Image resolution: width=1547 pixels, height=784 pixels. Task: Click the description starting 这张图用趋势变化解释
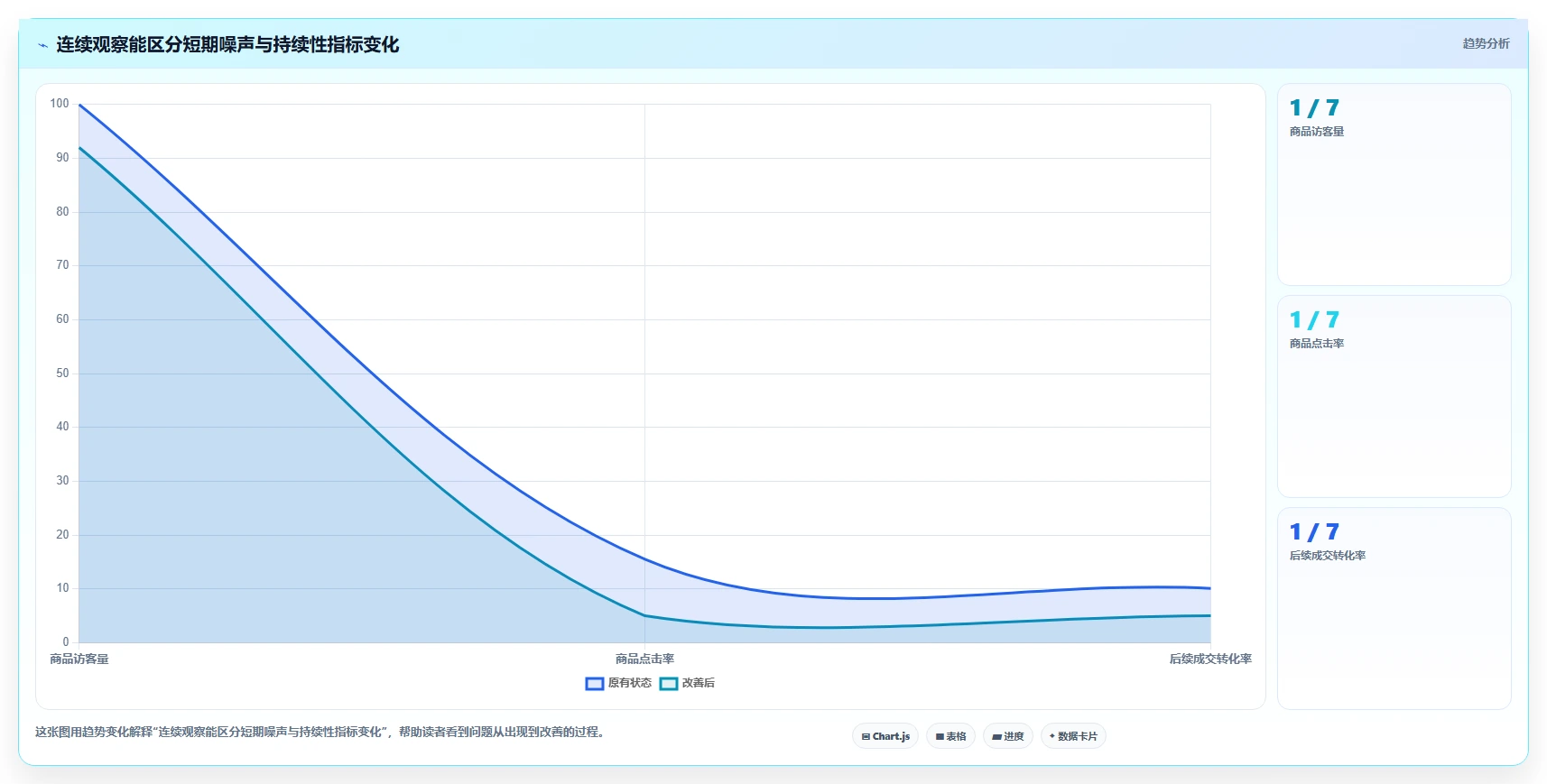click(x=321, y=732)
